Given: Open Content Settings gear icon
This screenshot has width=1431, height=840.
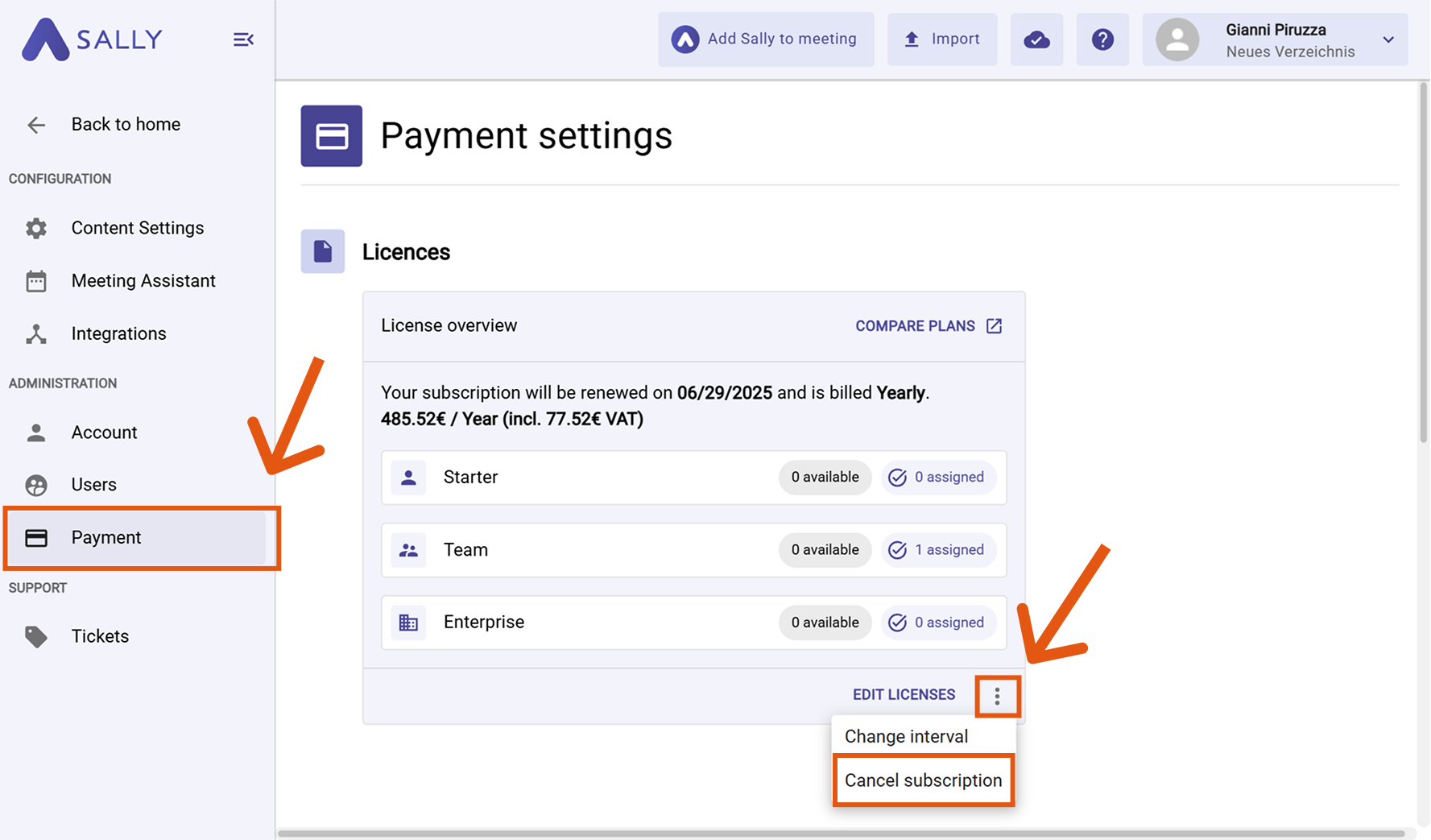Looking at the screenshot, I should pyautogui.click(x=36, y=228).
